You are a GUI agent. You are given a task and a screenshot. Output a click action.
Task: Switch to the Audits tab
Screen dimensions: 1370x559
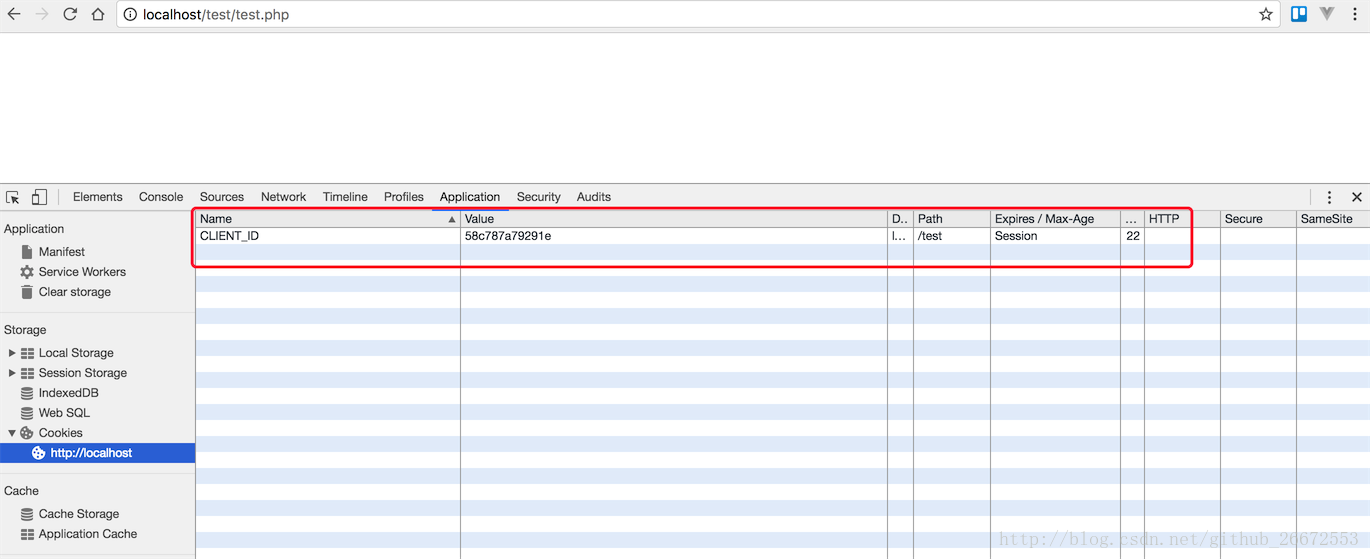pos(594,197)
